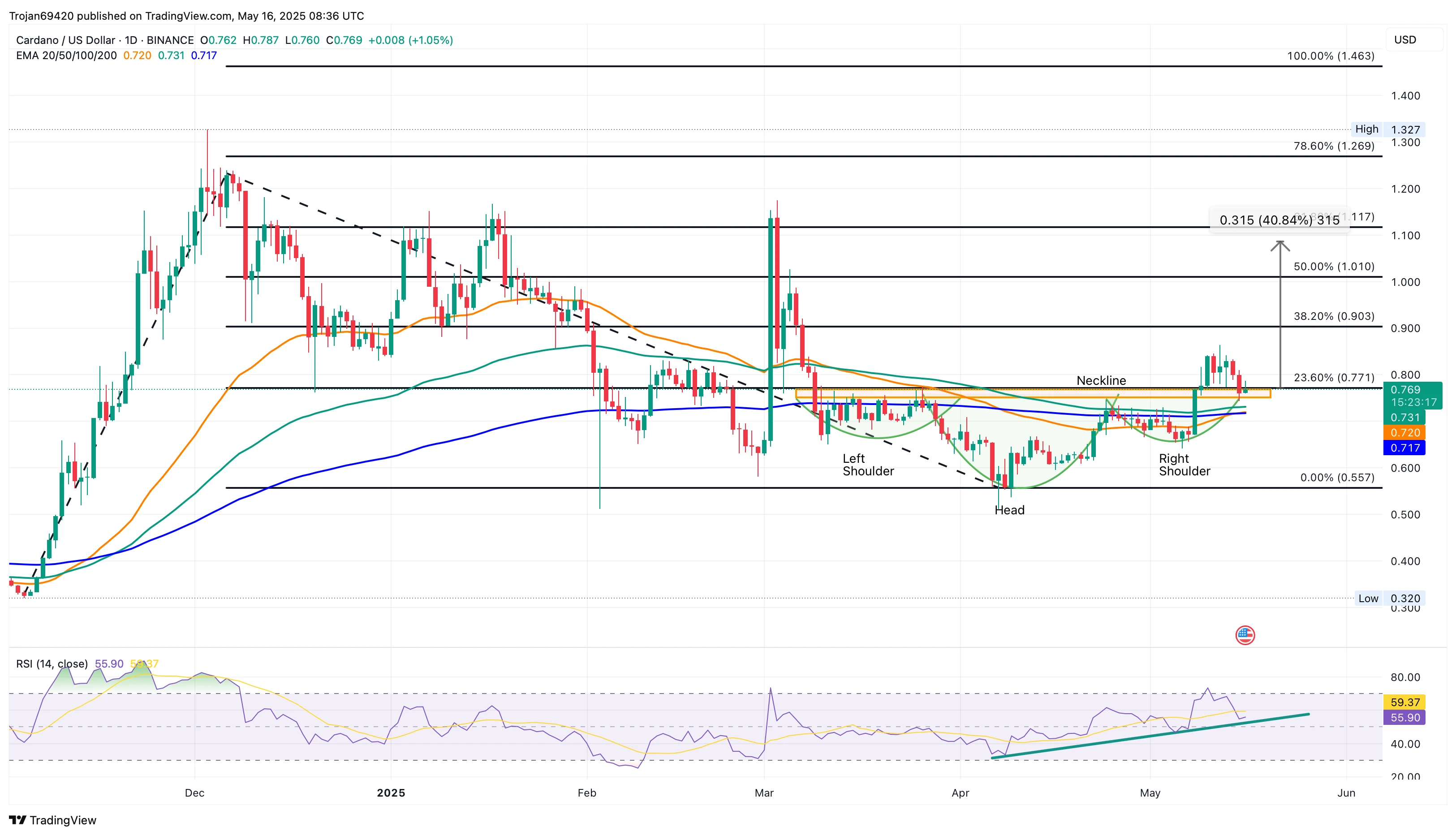This screenshot has width=1456, height=836.
Task: Click the blue EMA price tag 0.717
Action: coord(1405,448)
